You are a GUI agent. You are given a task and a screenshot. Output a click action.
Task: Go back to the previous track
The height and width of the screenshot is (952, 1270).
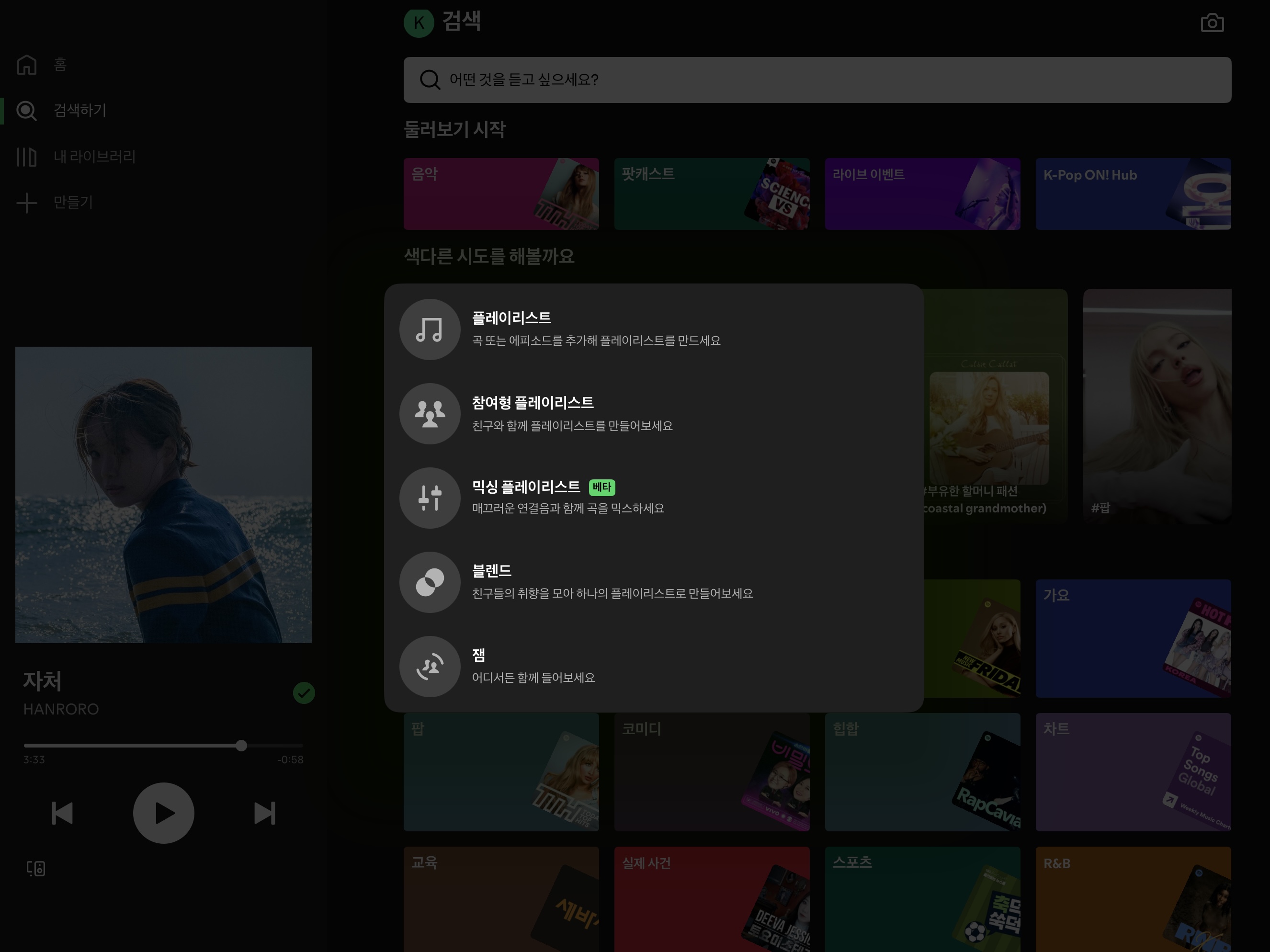click(x=62, y=813)
